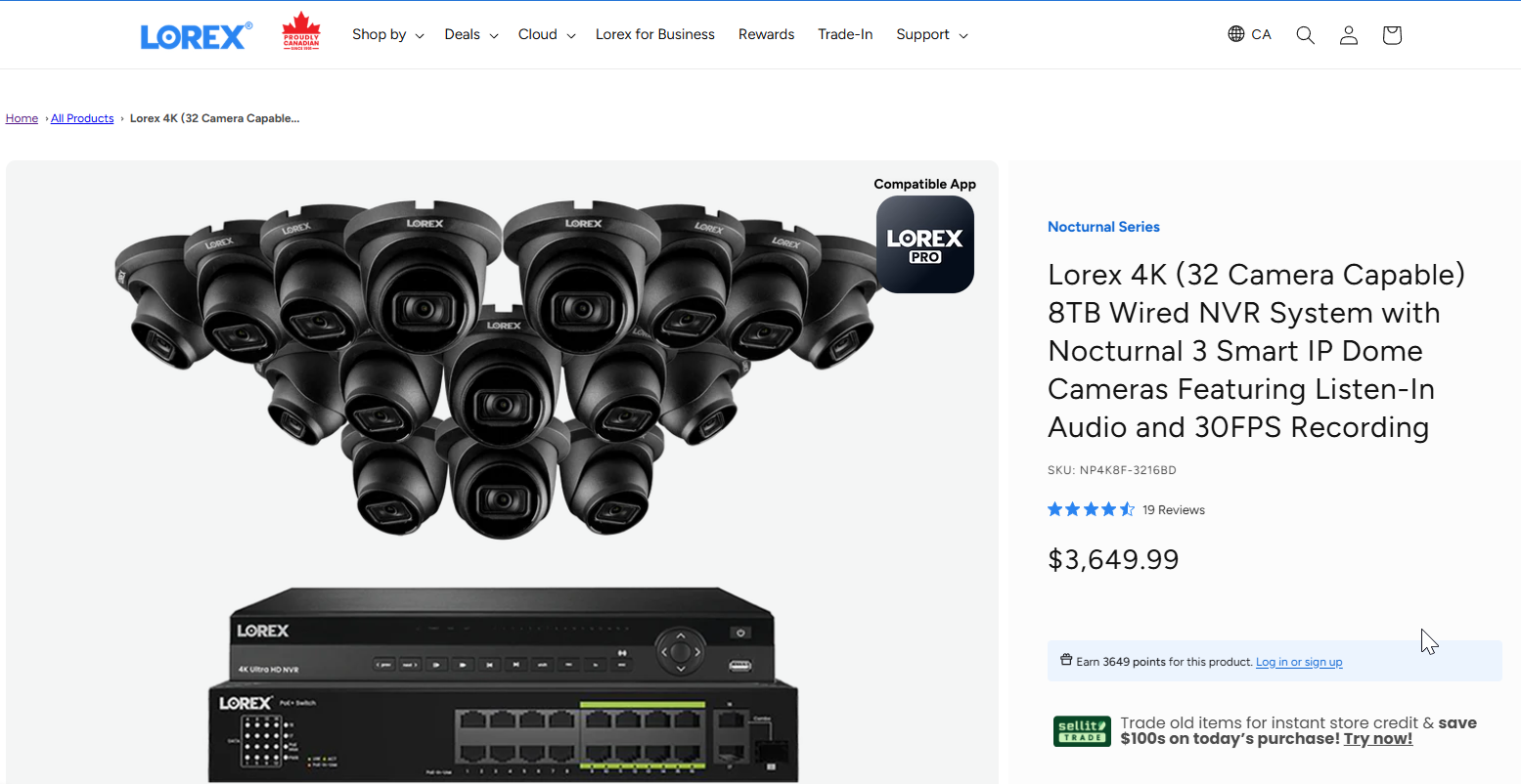Expand the Support dropdown menu
This screenshot has height=784, width=1521.
(x=931, y=34)
